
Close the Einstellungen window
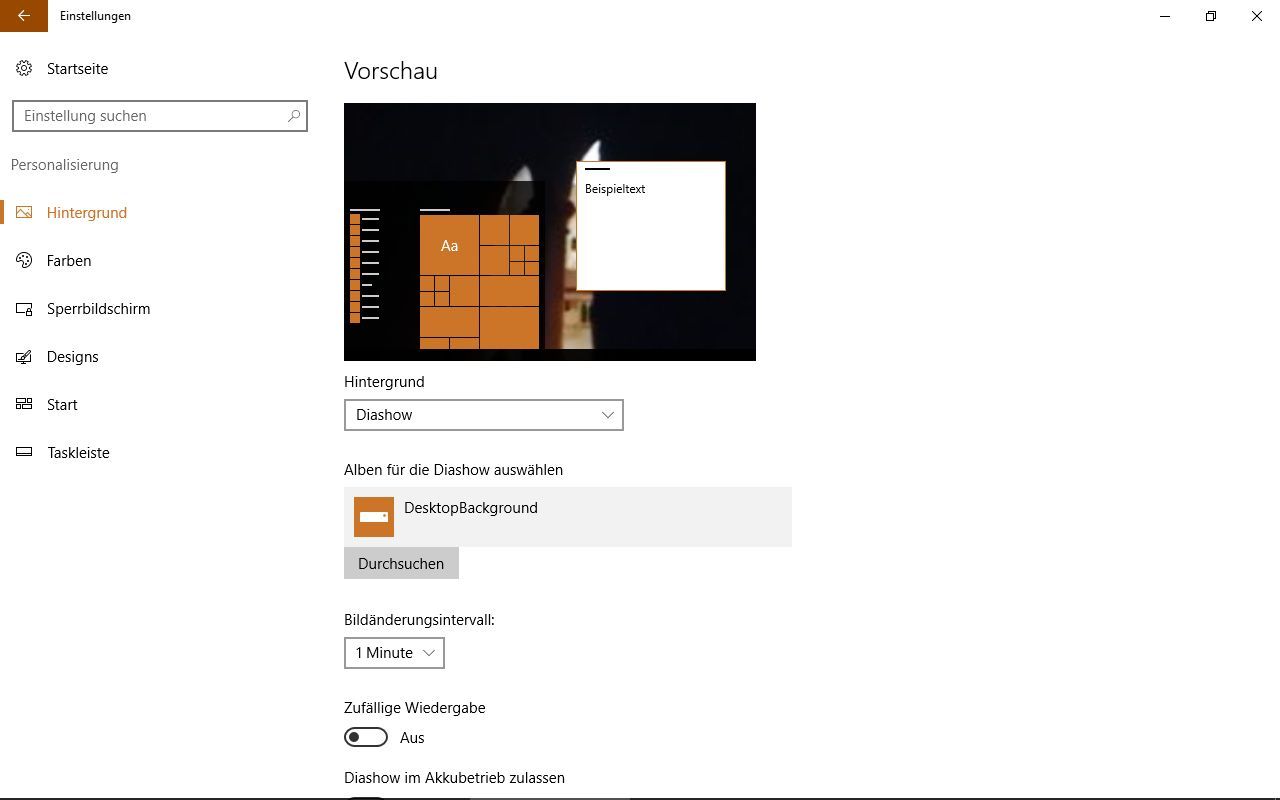pos(1257,16)
